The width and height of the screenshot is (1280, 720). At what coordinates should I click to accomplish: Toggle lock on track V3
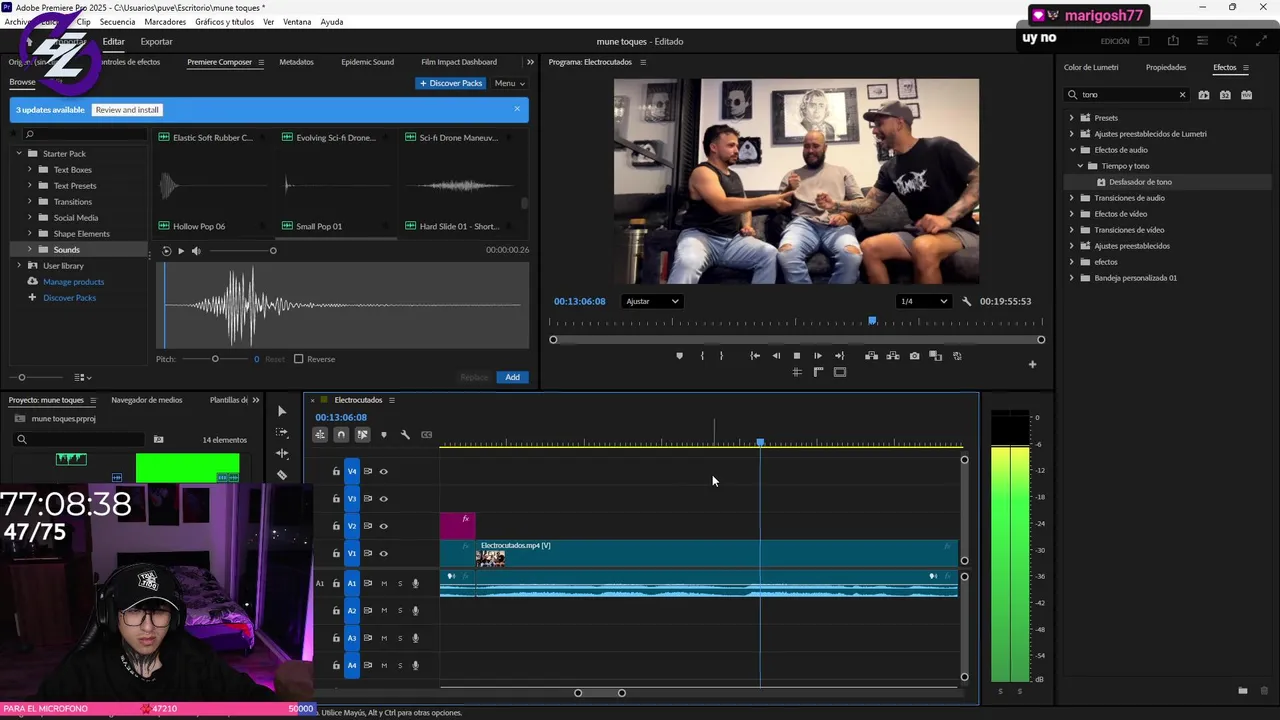pyautogui.click(x=336, y=499)
